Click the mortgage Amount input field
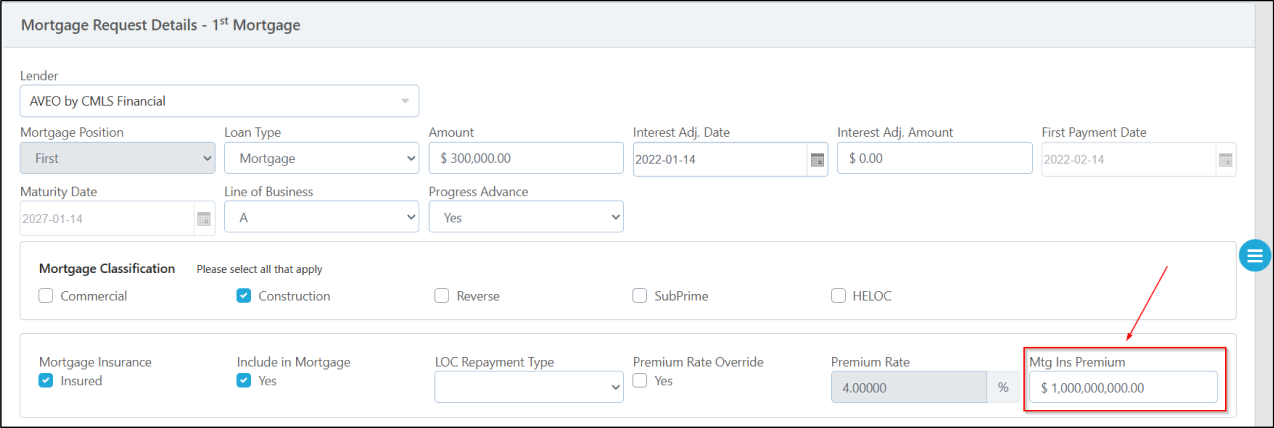The height and width of the screenshot is (428, 1274). pos(525,158)
